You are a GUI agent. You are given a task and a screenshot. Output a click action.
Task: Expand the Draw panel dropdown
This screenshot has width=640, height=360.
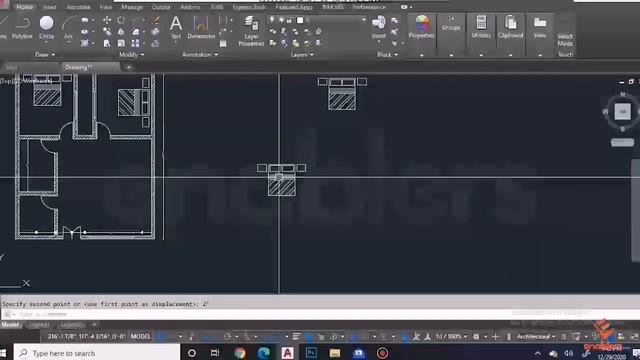(x=45, y=54)
